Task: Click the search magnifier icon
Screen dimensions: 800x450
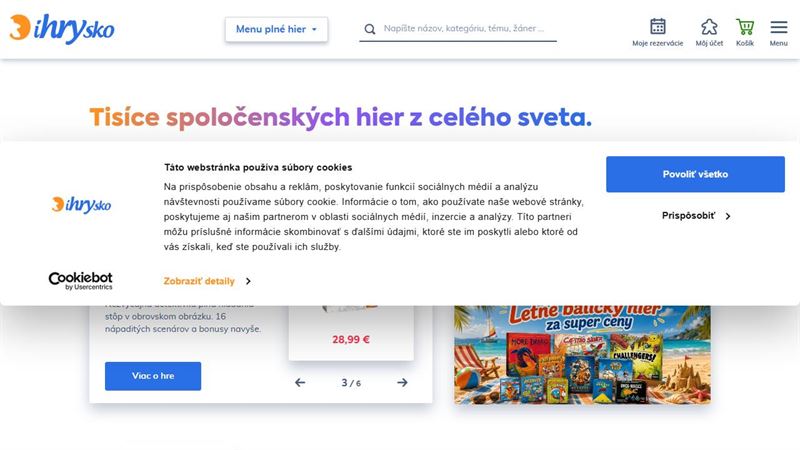Action: (x=370, y=29)
